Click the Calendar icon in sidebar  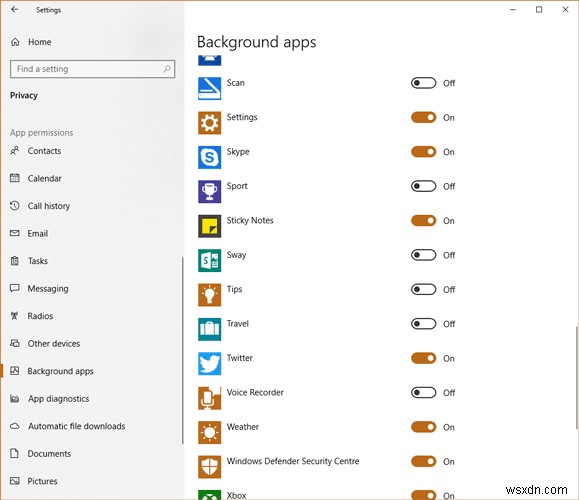click(x=14, y=178)
